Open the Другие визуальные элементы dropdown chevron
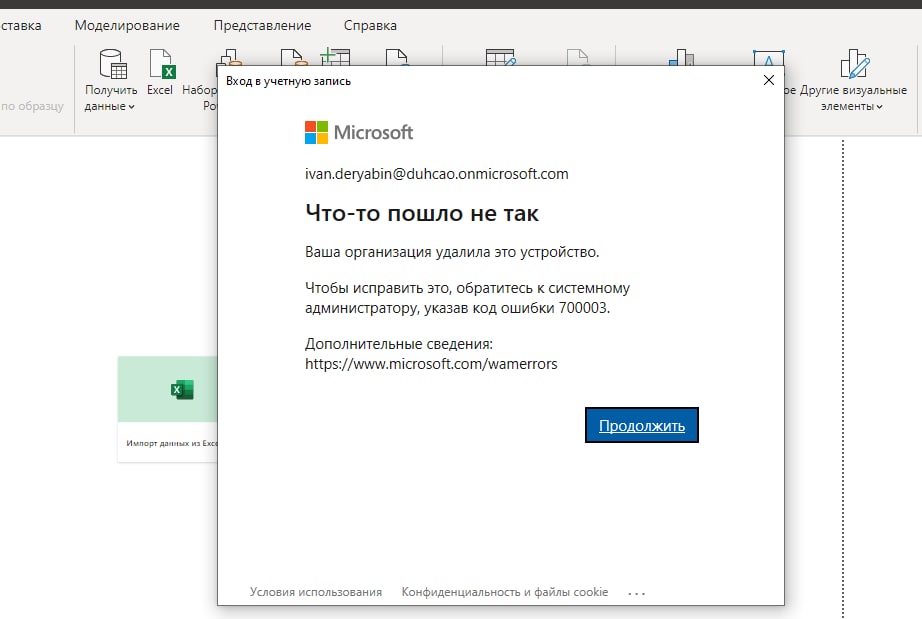This screenshot has height=619, width=922. [879, 107]
